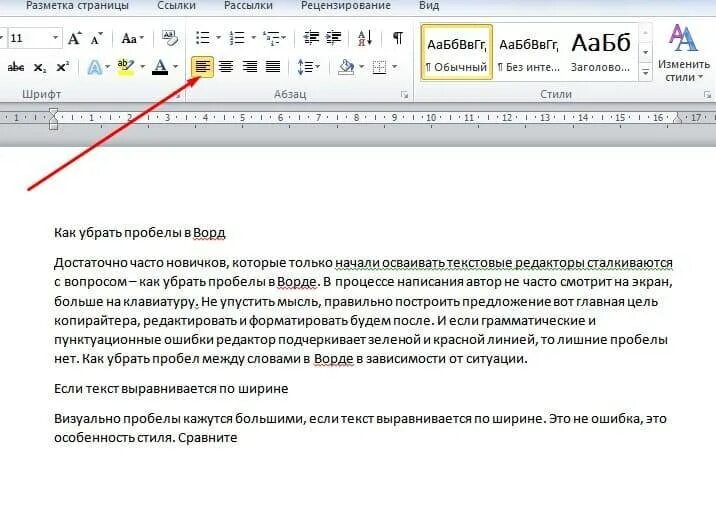Click the line spacing button
Image resolution: width=716 pixels, height=513 pixels.
(x=305, y=67)
